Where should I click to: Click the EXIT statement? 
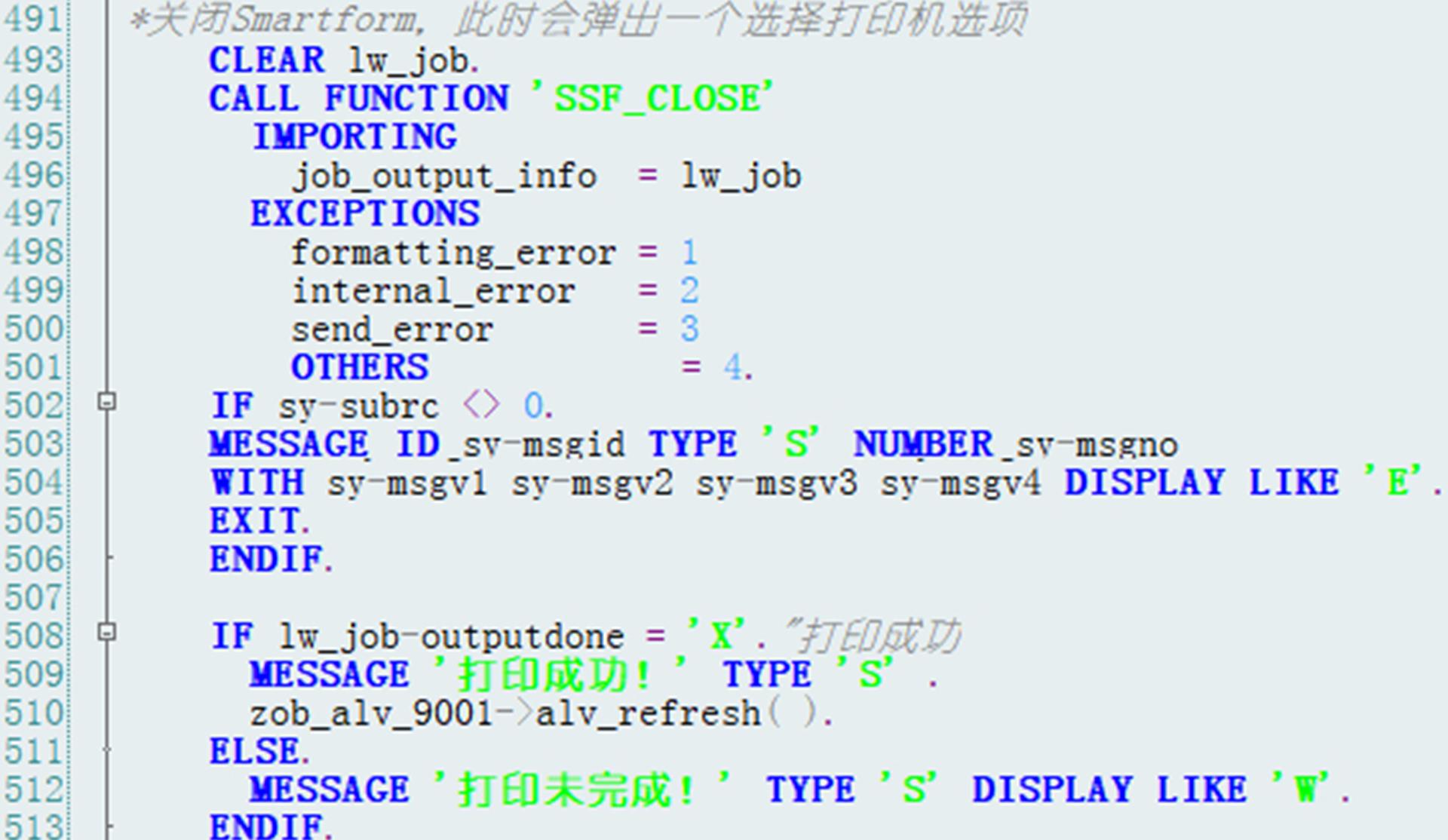click(260, 521)
